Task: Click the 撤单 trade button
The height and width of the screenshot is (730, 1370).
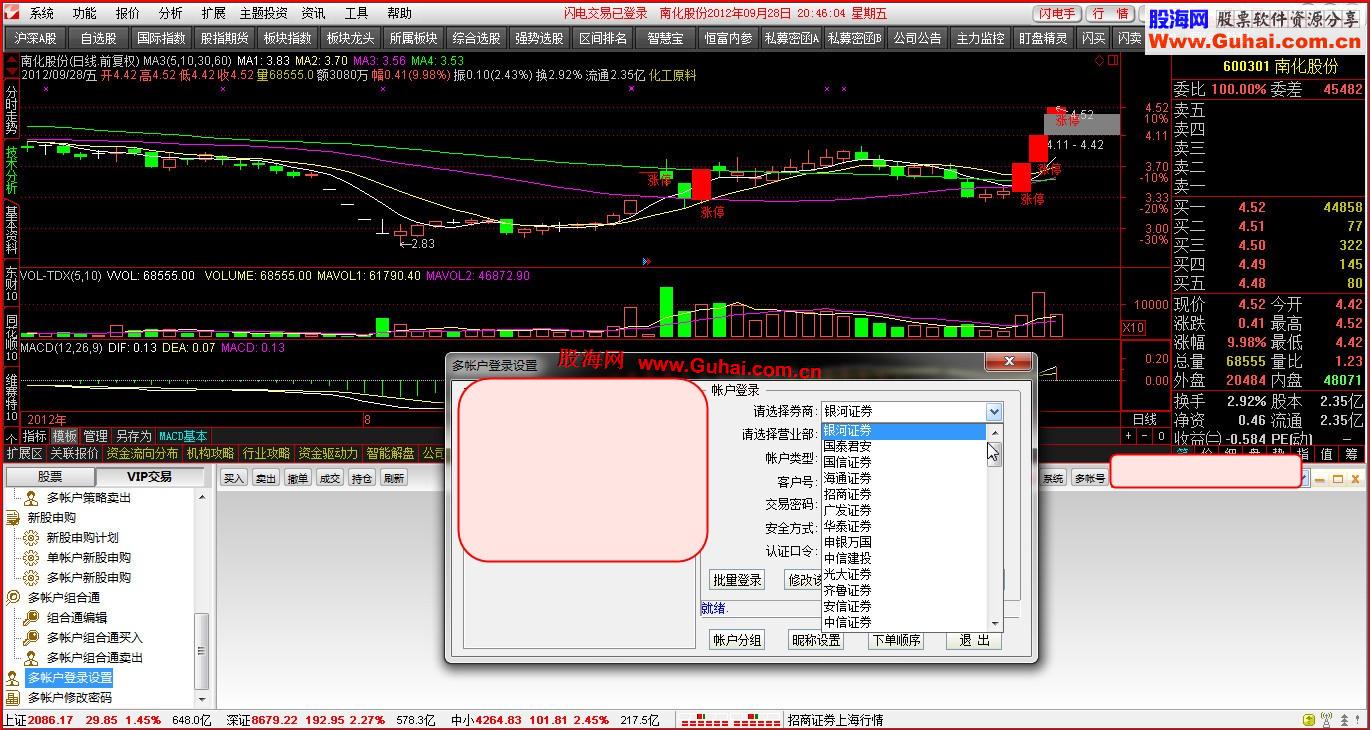Action: coord(298,478)
